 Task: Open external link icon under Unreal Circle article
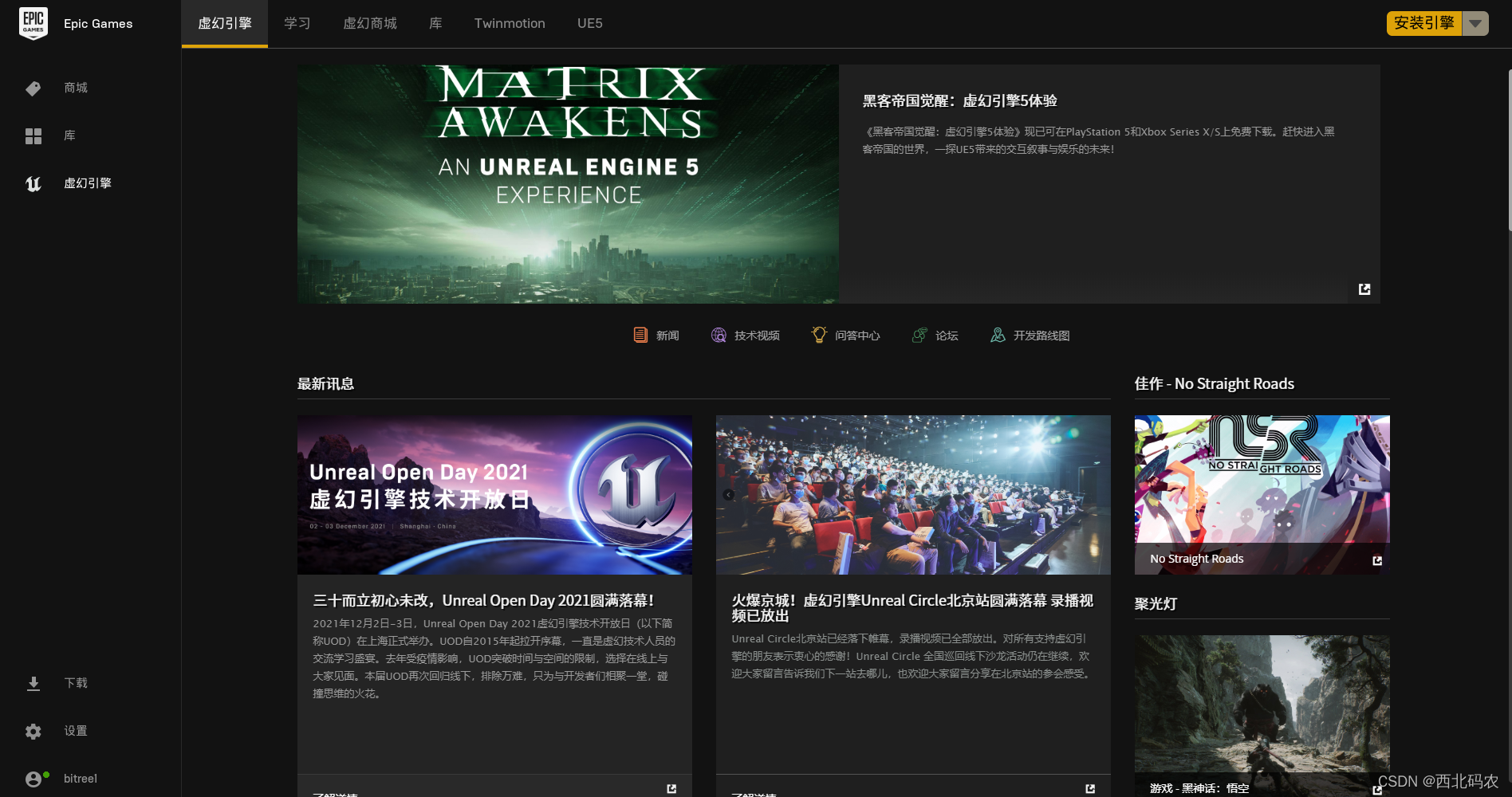coord(1090,788)
